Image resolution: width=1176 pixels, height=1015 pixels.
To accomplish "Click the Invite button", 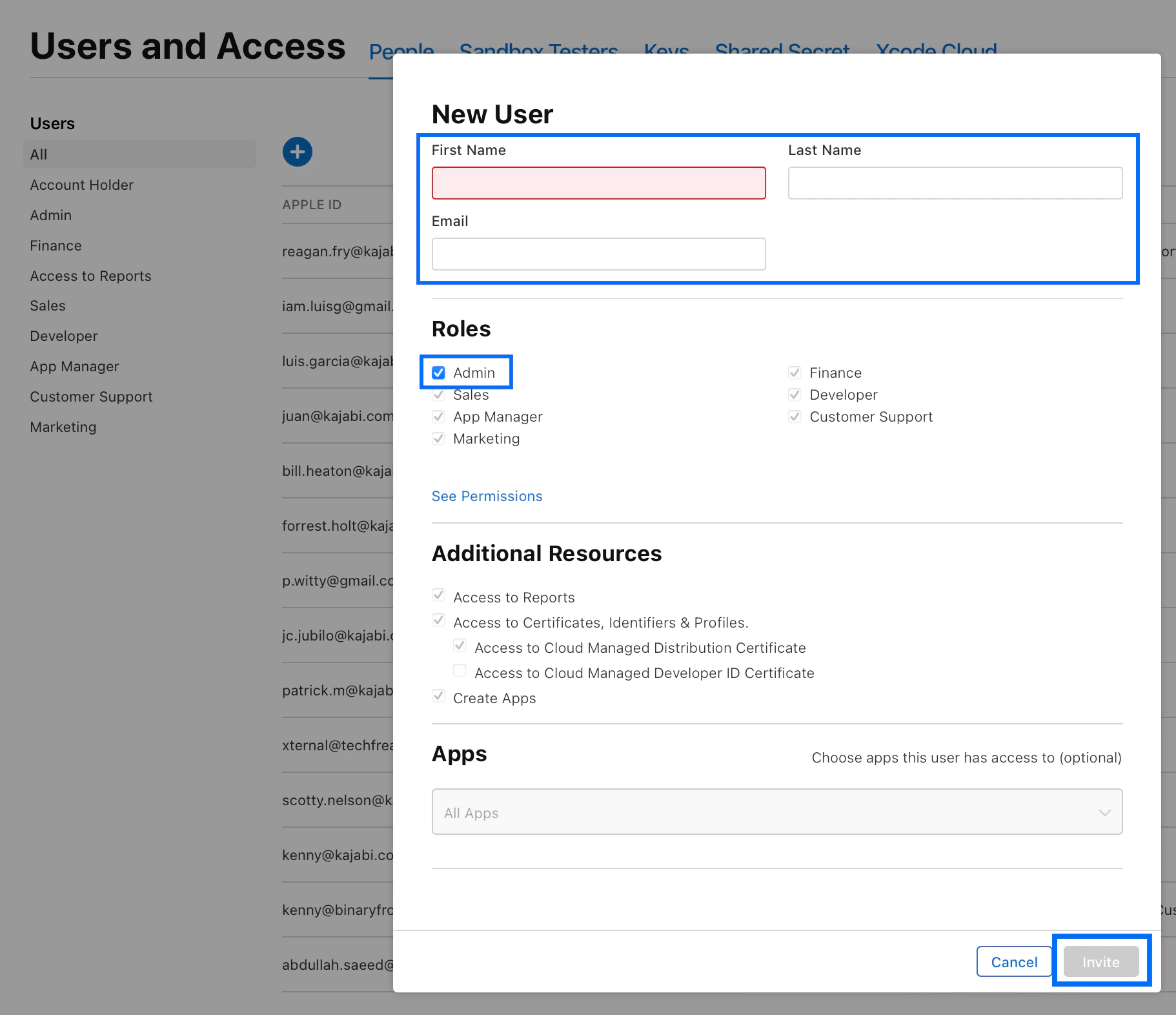I will point(1100,961).
